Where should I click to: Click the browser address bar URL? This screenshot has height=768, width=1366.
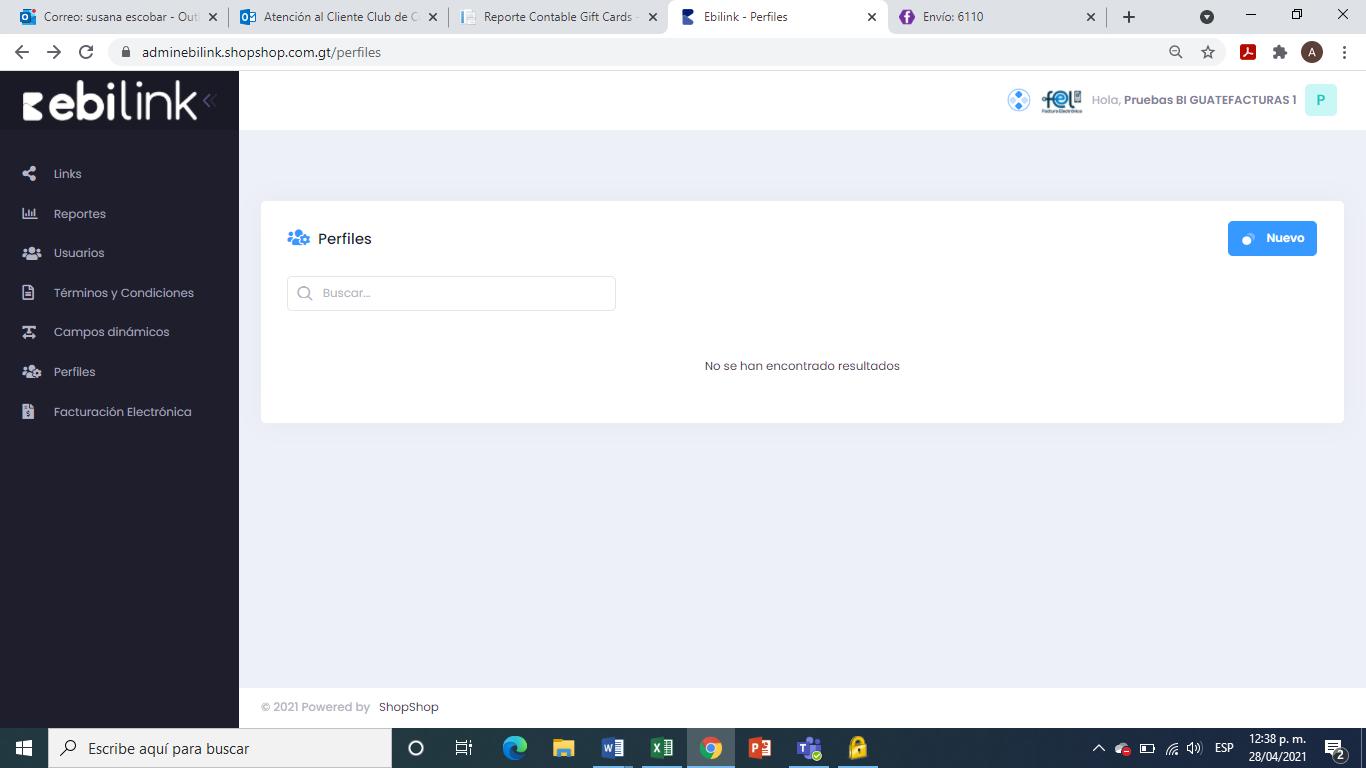tap(261, 52)
